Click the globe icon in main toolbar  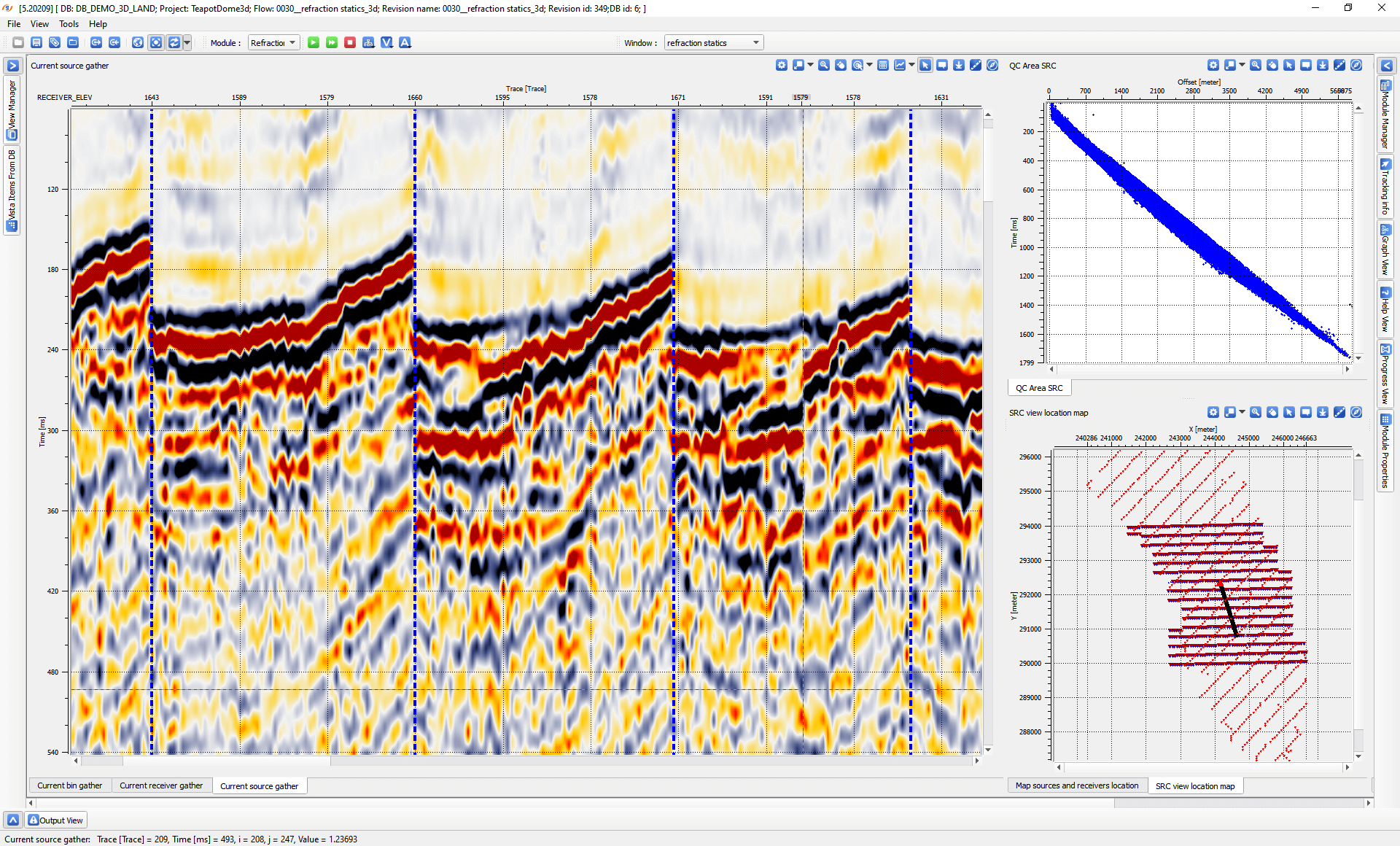tap(138, 43)
